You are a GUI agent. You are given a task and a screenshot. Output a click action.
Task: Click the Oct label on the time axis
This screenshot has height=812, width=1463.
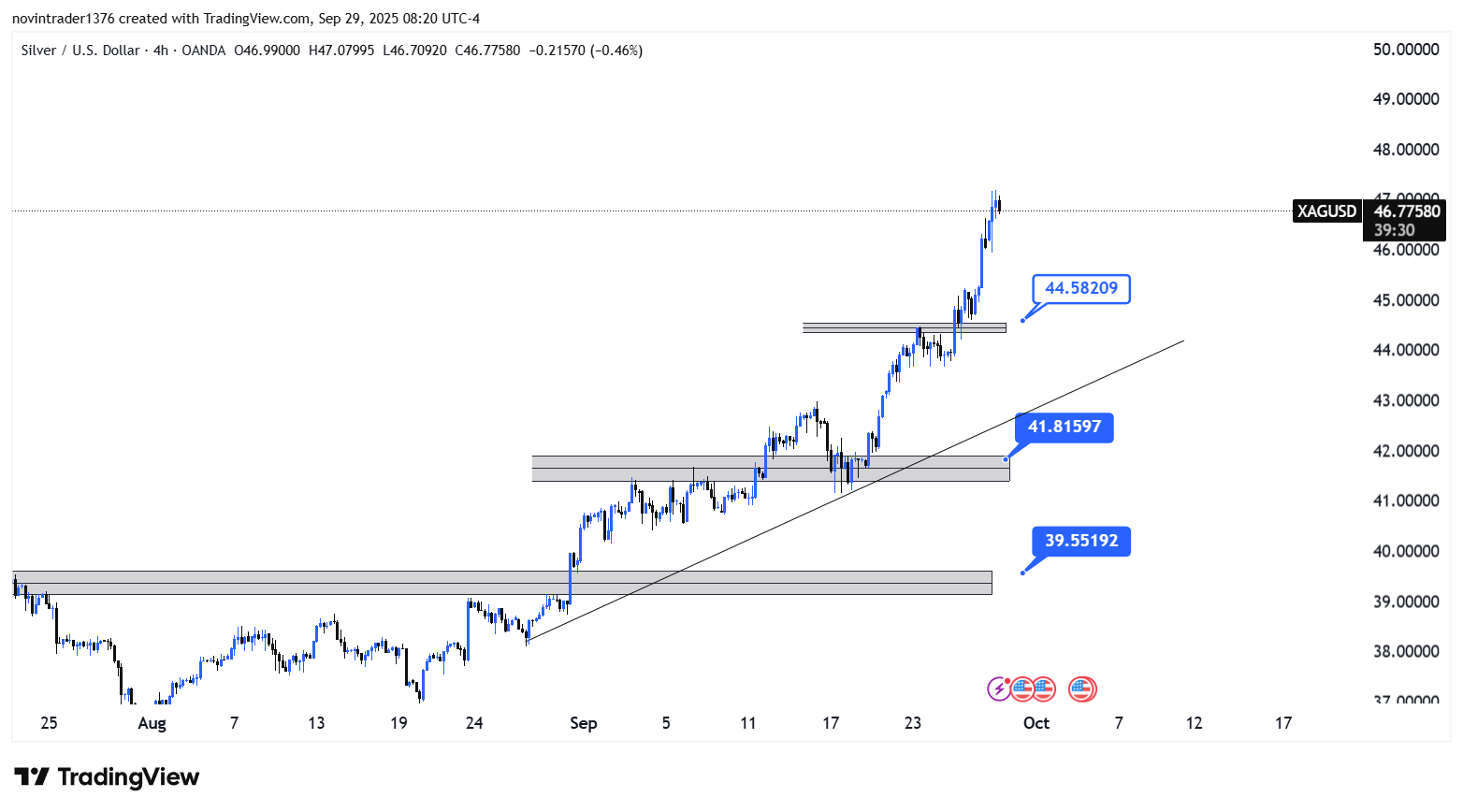pos(1036,723)
